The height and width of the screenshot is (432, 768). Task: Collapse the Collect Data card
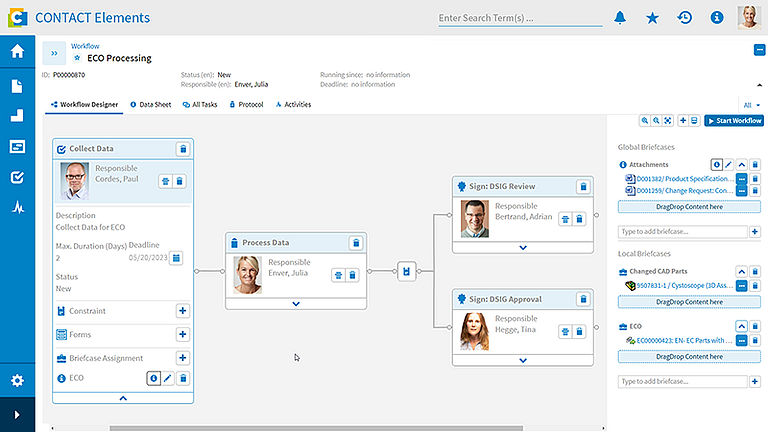[123, 398]
